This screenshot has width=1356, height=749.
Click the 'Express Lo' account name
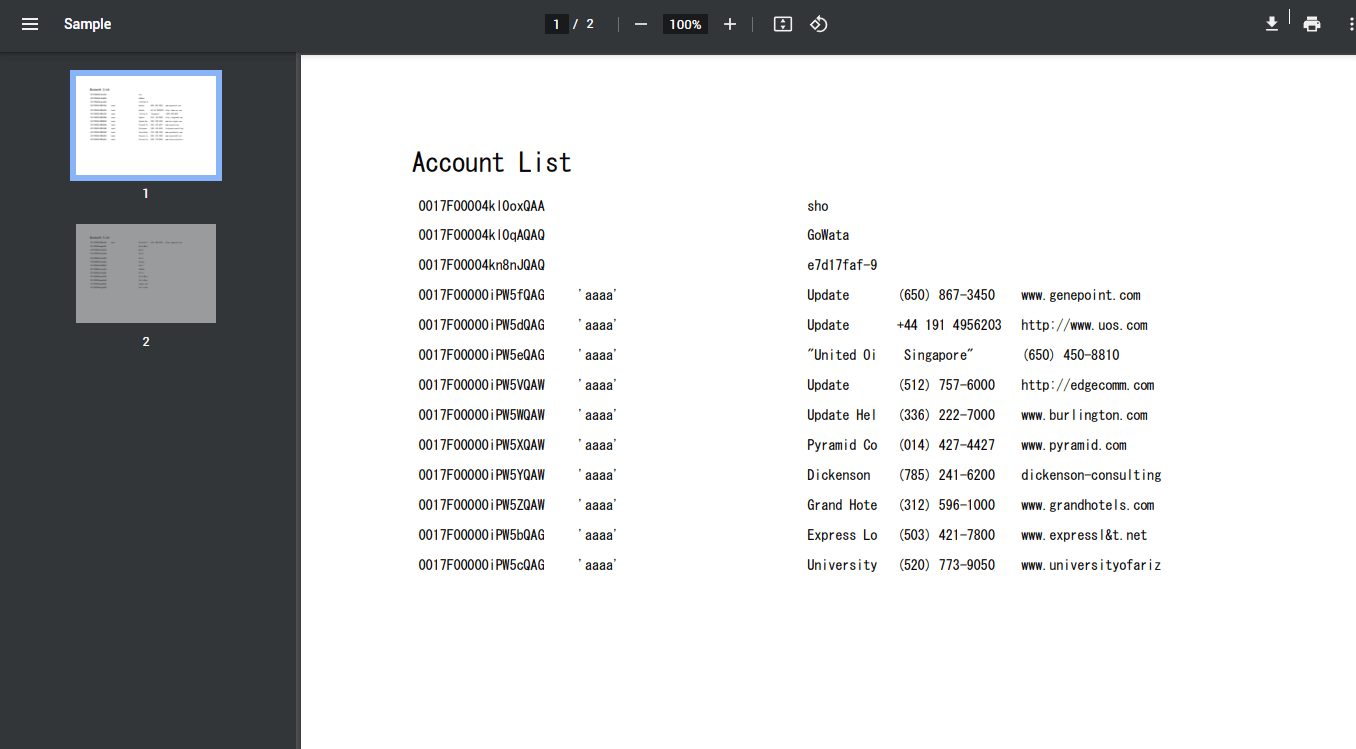[x=842, y=535]
